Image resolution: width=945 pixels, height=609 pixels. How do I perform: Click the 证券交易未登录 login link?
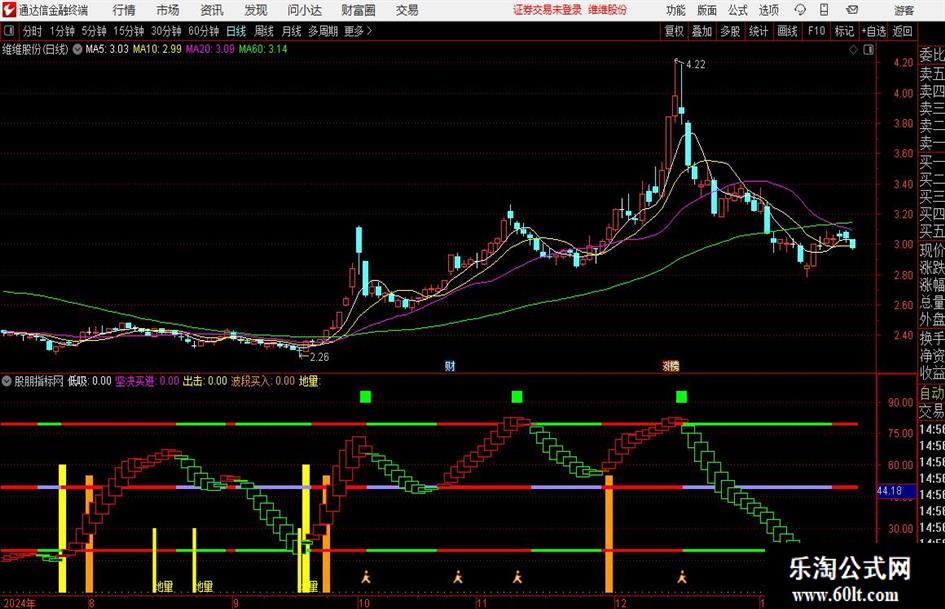(547, 10)
